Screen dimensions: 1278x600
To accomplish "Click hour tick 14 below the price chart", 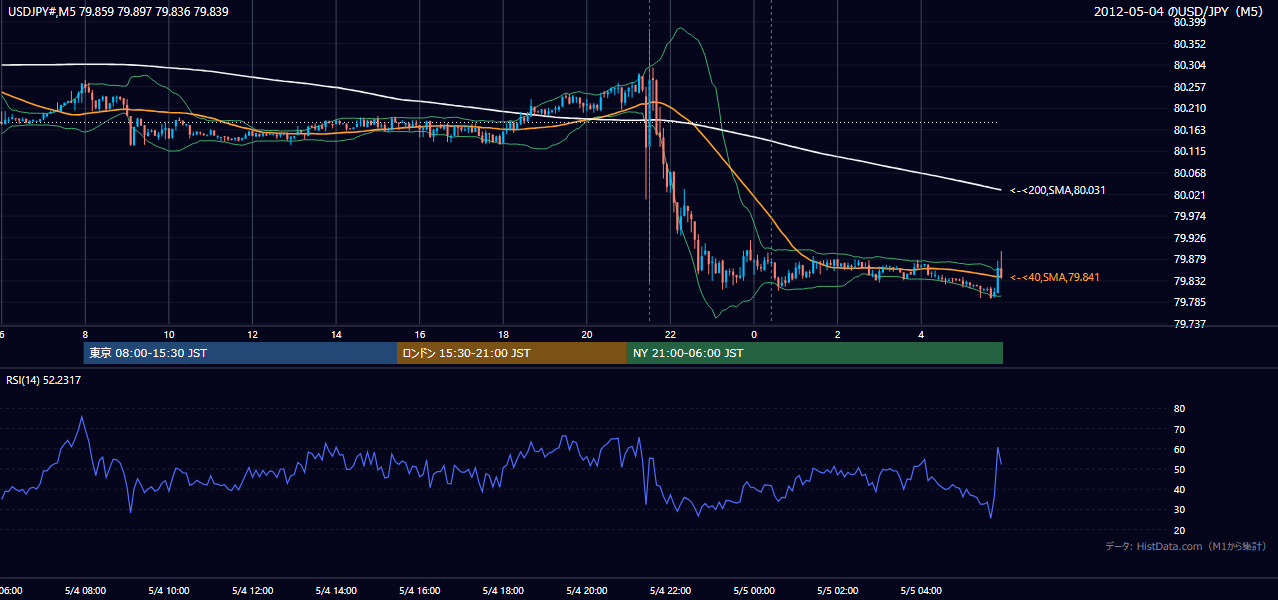I will point(336,334).
